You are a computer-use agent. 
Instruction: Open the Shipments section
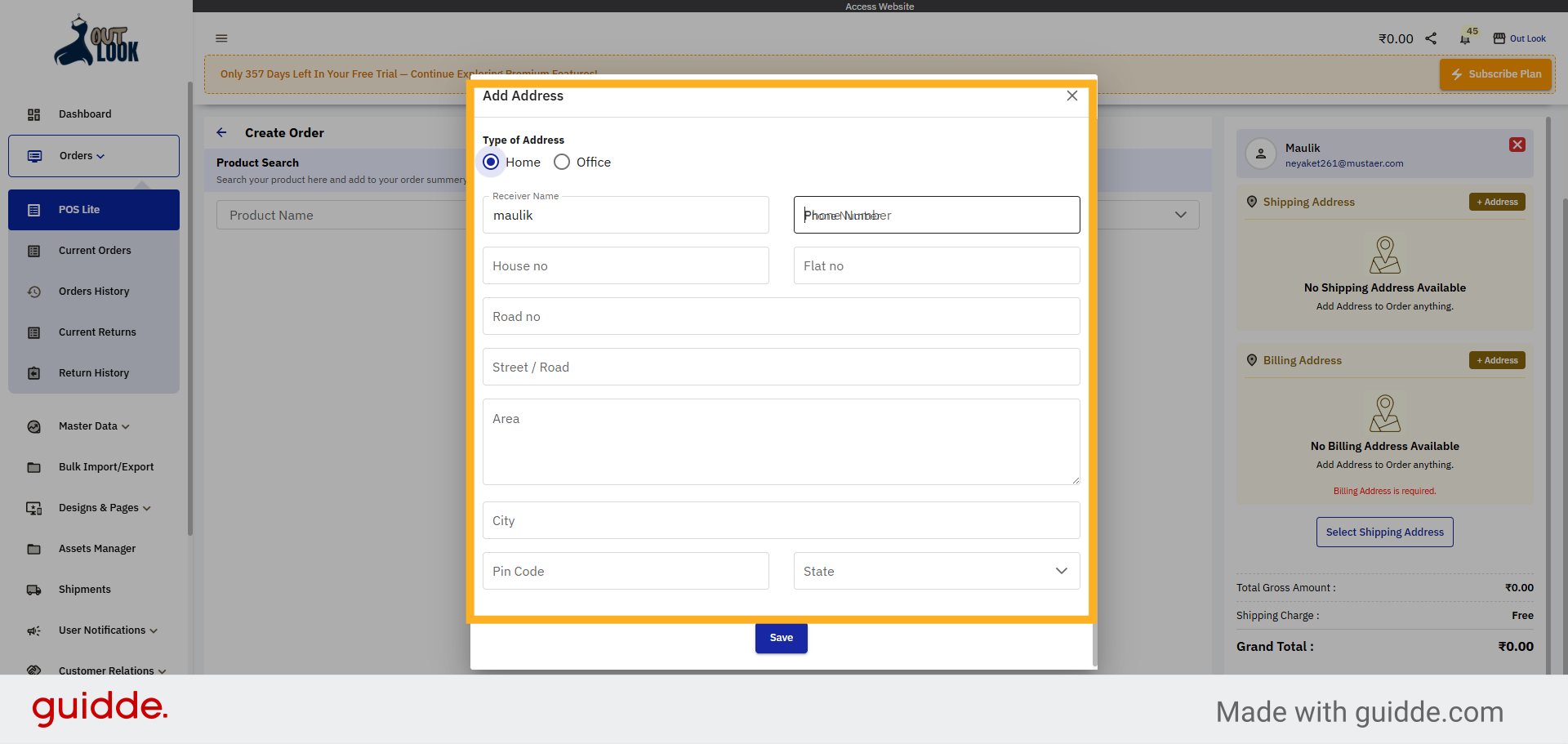[x=85, y=589]
